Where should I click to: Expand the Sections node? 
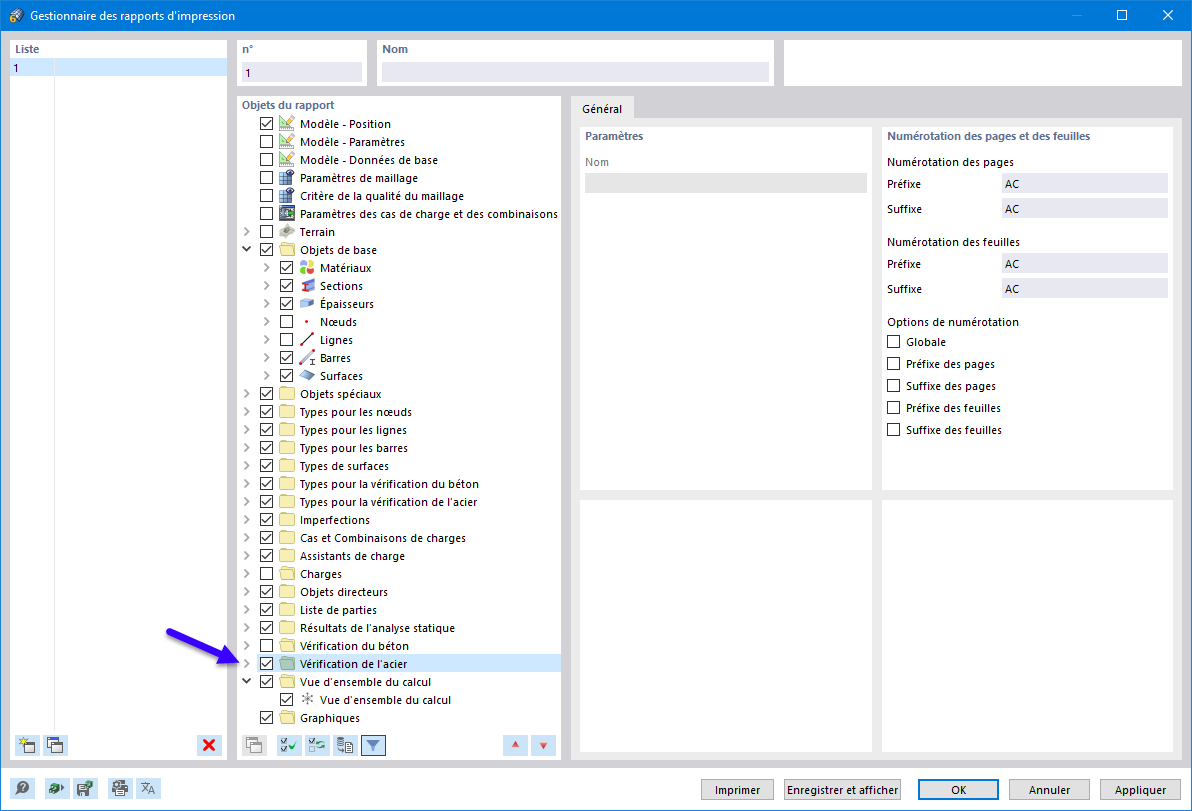pos(267,286)
